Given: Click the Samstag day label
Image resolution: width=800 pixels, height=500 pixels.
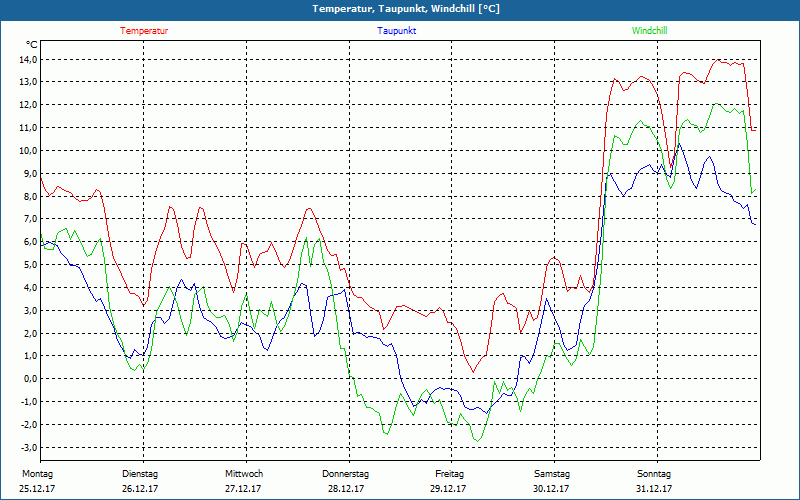Looking at the screenshot, I should coord(552,474).
